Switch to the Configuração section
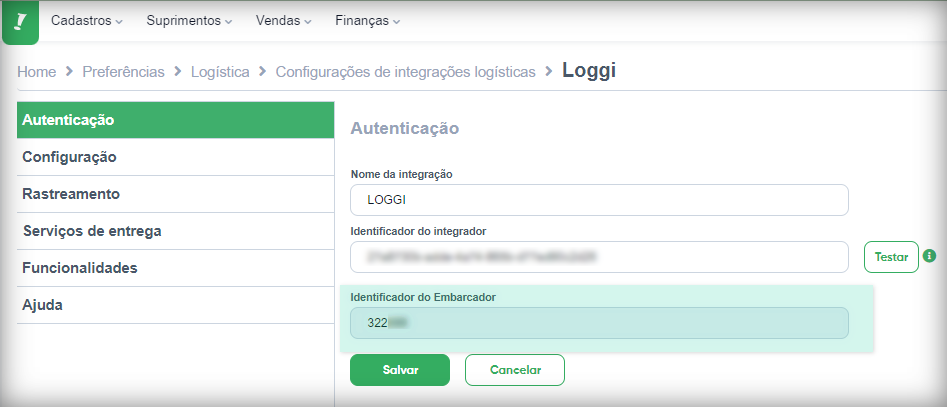This screenshot has width=947, height=407. [x=175, y=157]
